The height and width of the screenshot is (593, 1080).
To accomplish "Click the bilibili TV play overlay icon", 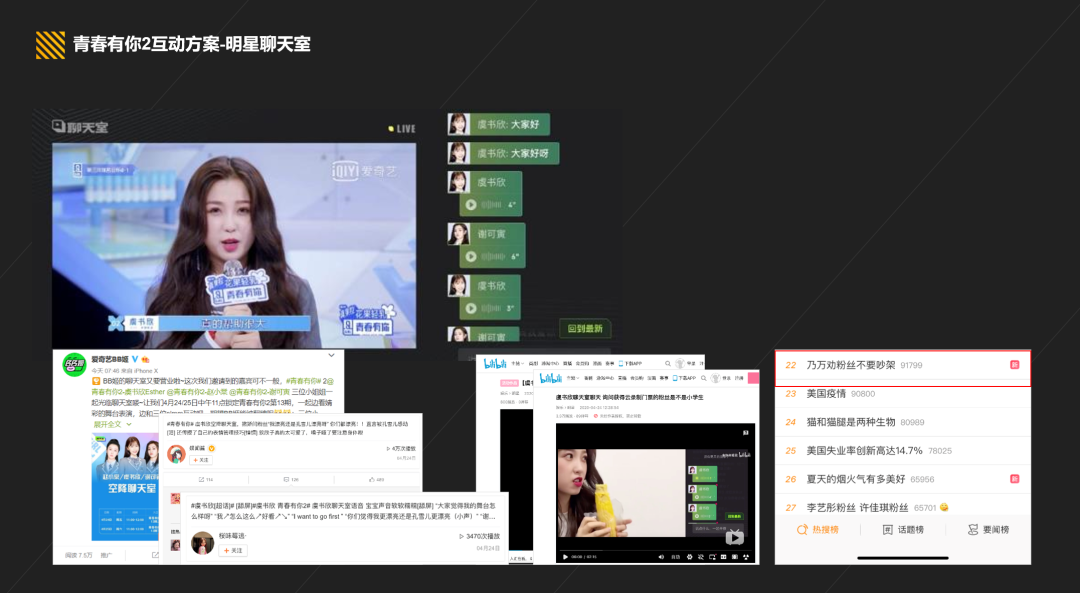I will [734, 537].
